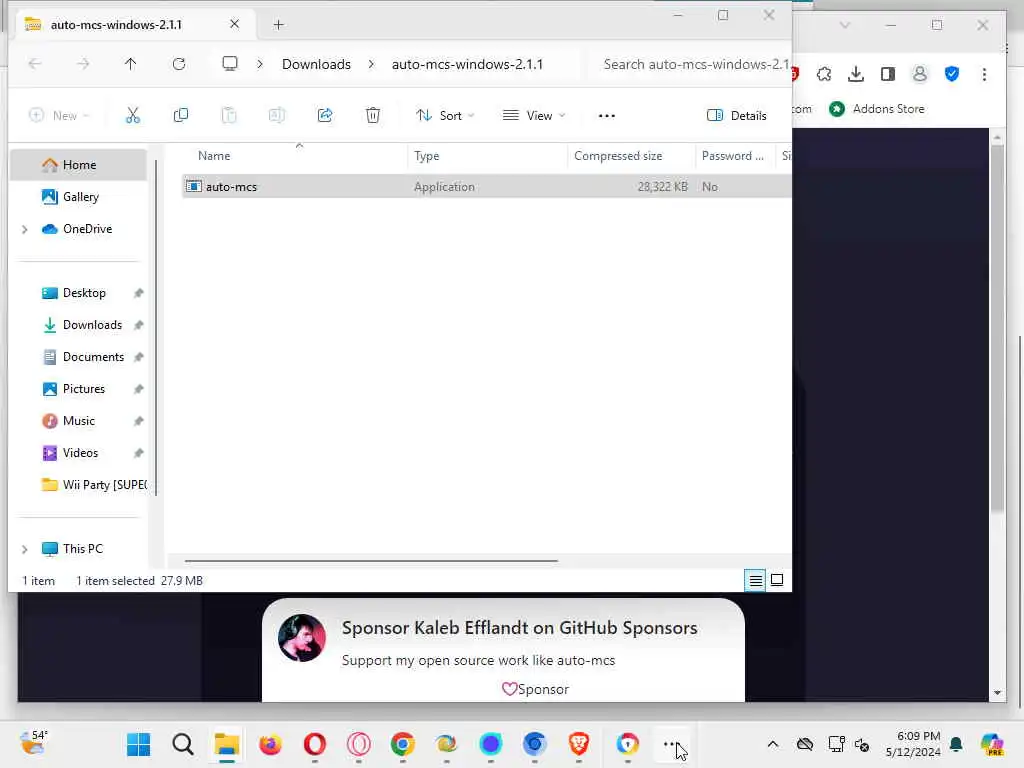Switch to details list view in status bar

coord(756,580)
